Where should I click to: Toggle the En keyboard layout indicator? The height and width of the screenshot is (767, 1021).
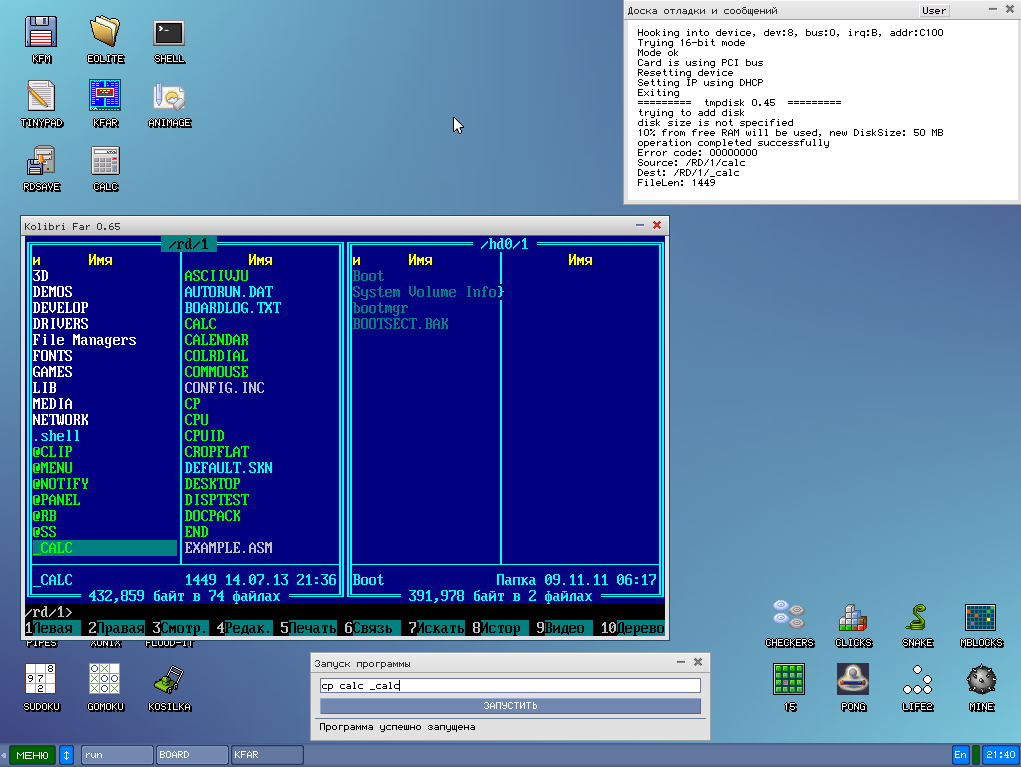(x=961, y=755)
